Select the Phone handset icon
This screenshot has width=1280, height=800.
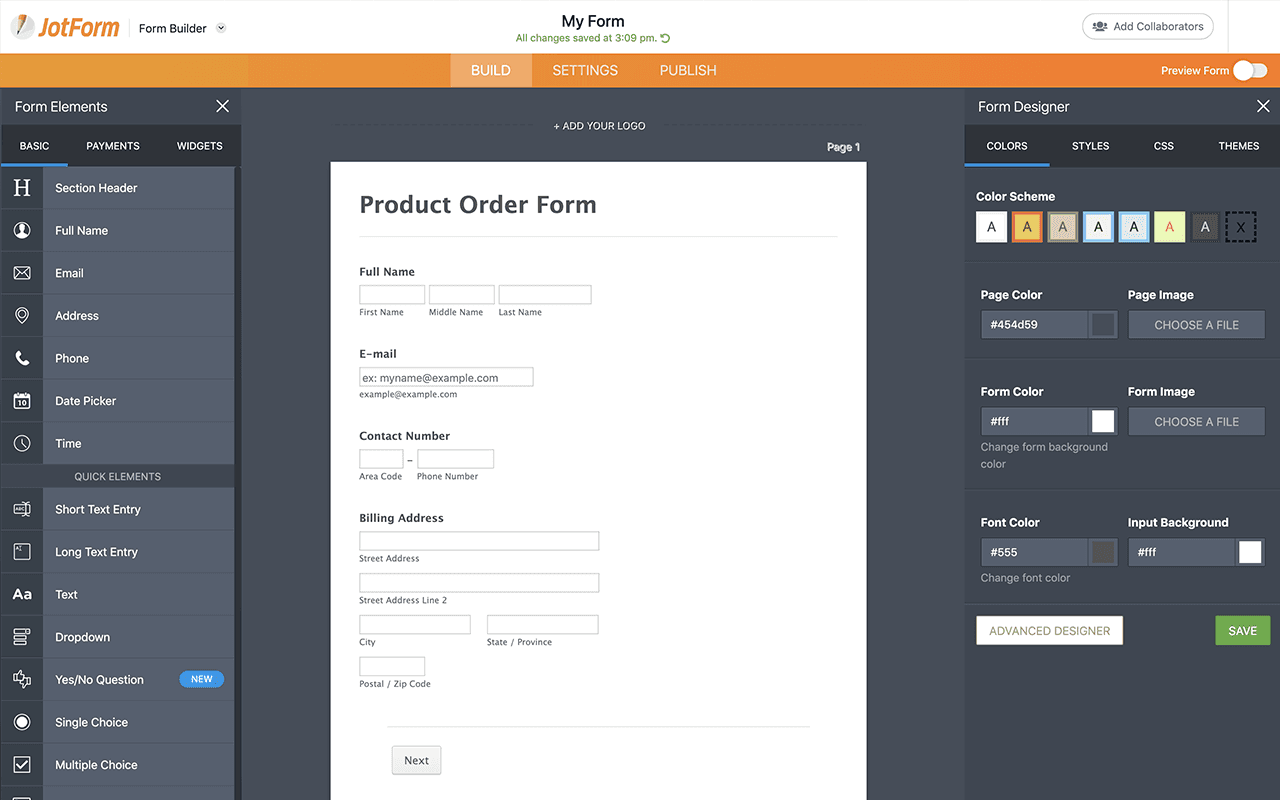(x=22, y=358)
